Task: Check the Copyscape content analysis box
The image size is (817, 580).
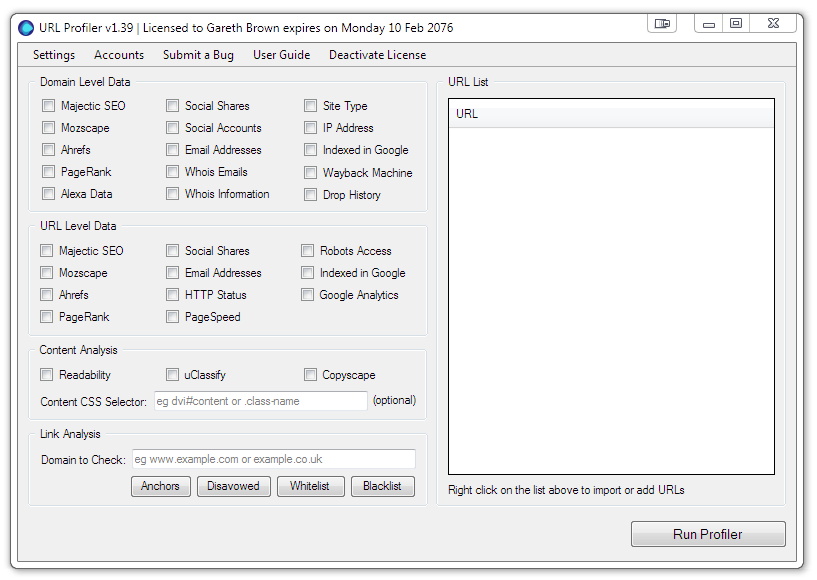Action: coord(310,374)
